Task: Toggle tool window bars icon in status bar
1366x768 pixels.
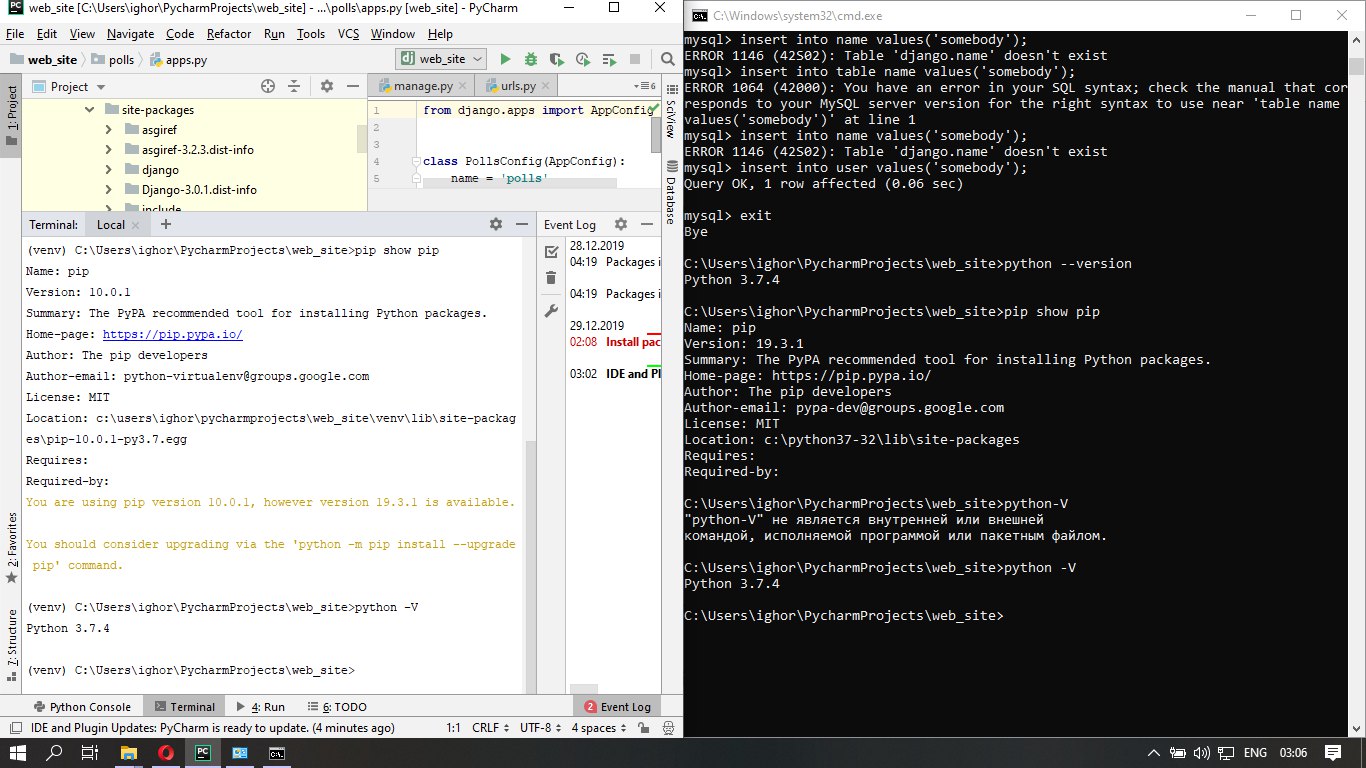Action: [14, 728]
